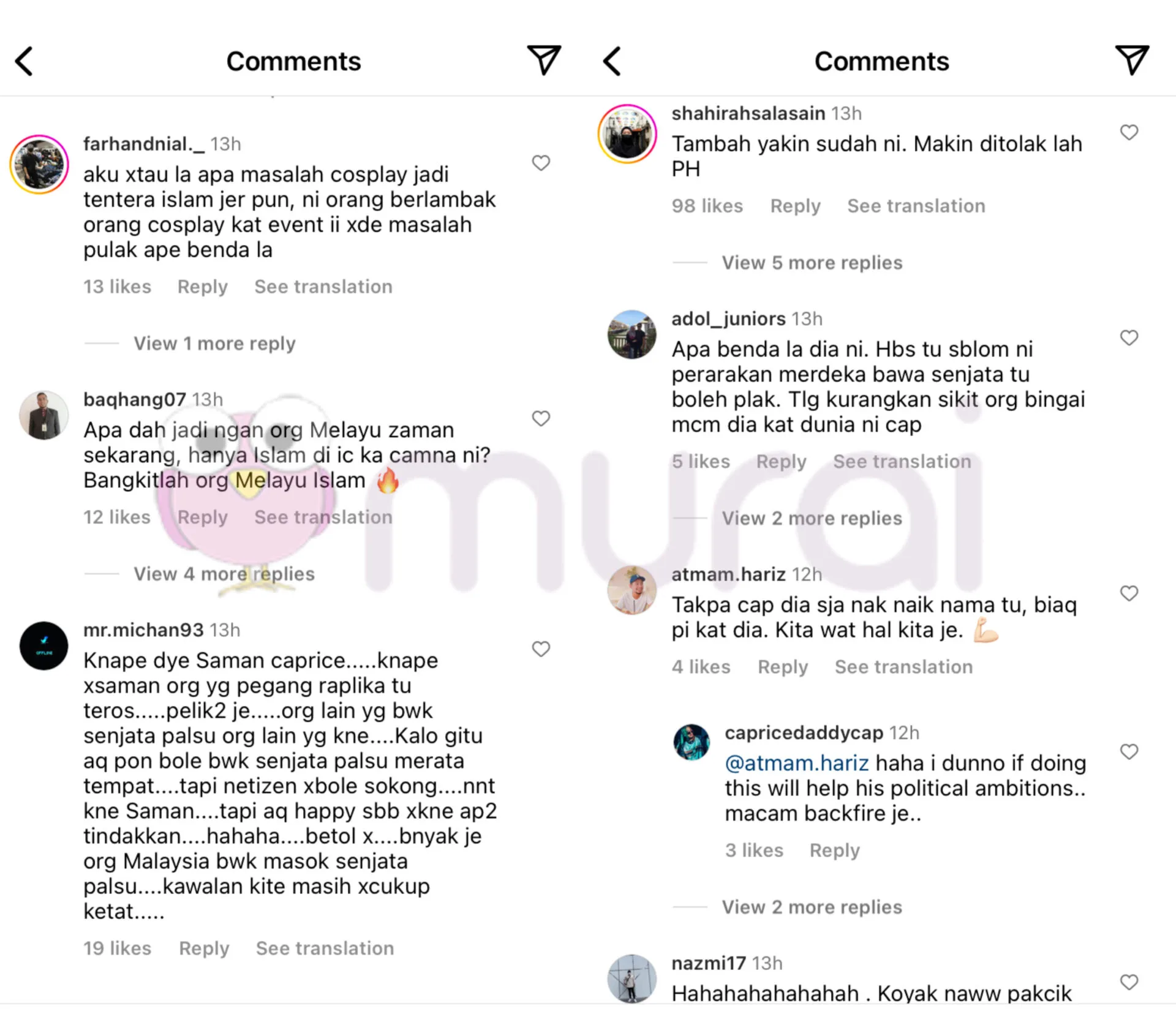The image size is (1176, 1011).
Task: Tap share arrow in left Comments header
Action: [544, 60]
